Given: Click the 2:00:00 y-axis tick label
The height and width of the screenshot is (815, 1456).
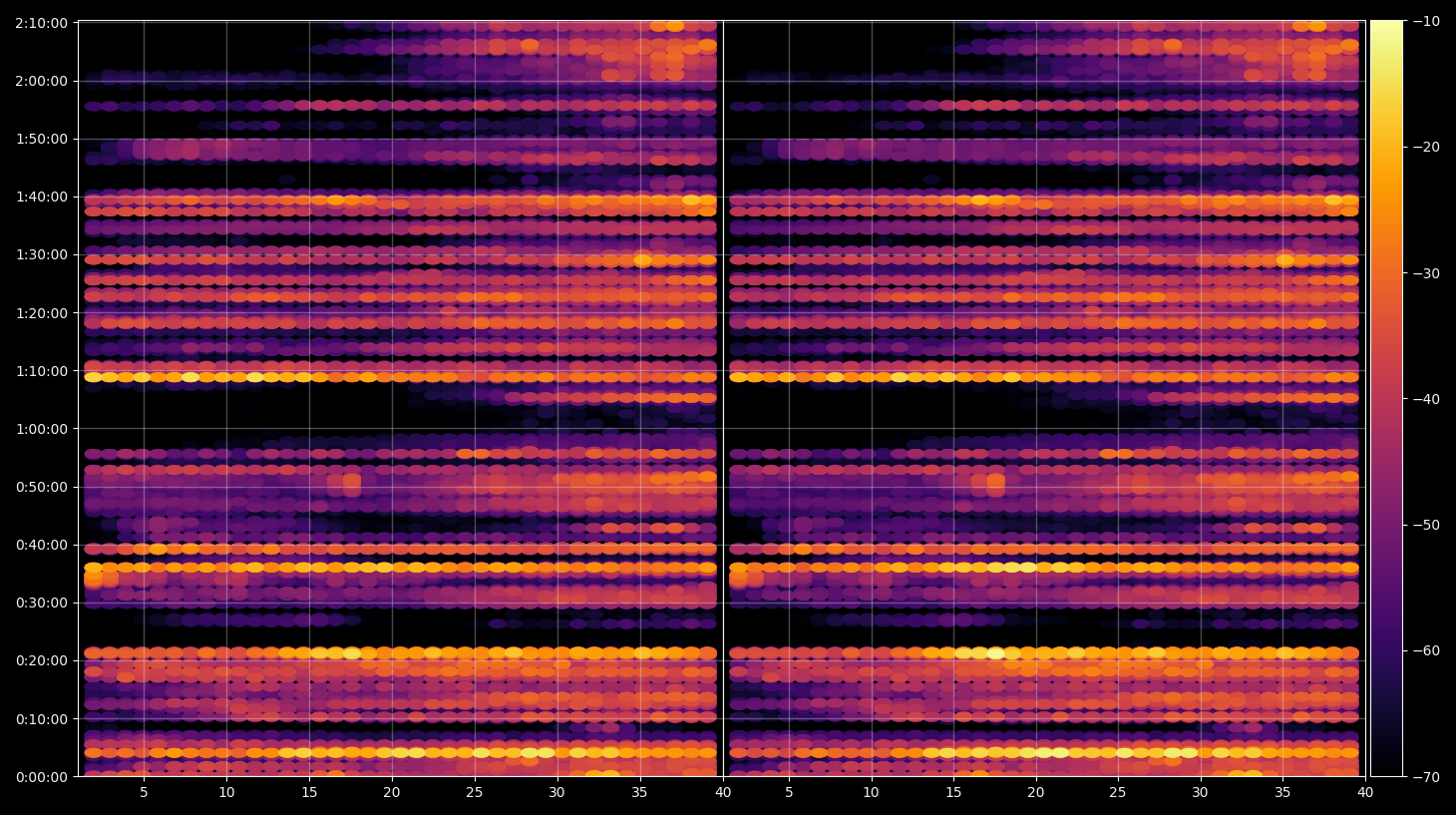Looking at the screenshot, I should 41,81.
